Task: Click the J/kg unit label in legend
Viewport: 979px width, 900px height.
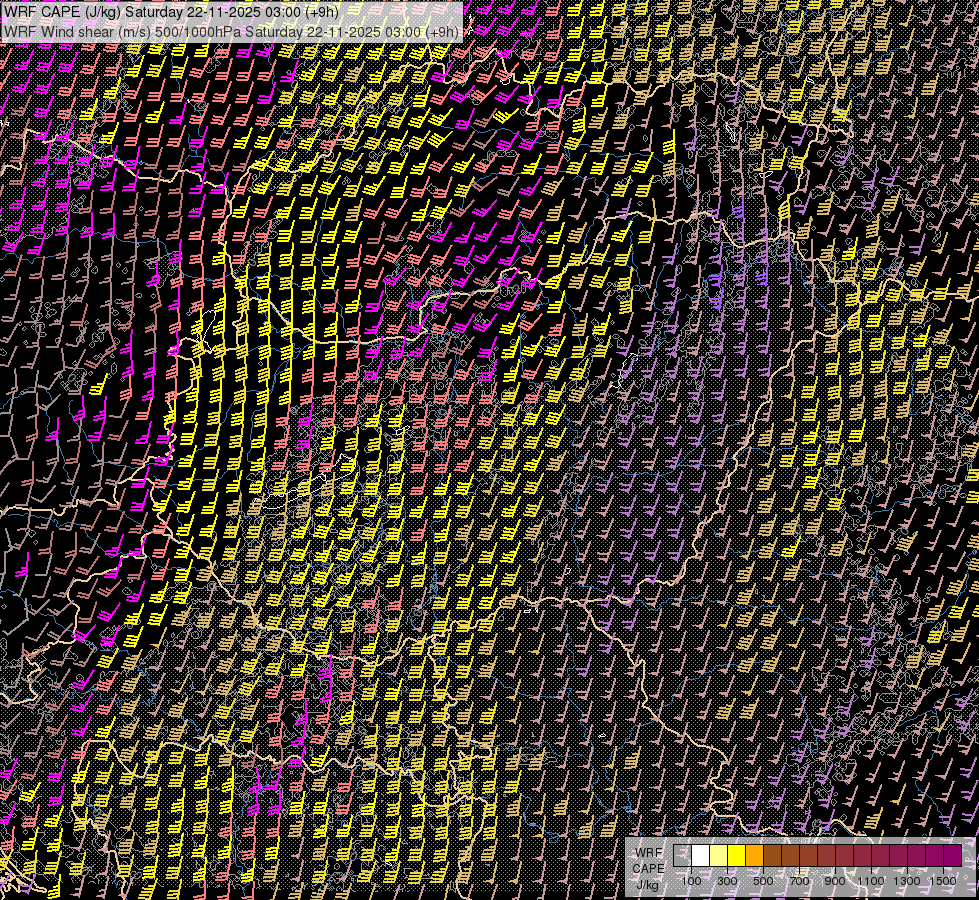Action: coord(647,885)
